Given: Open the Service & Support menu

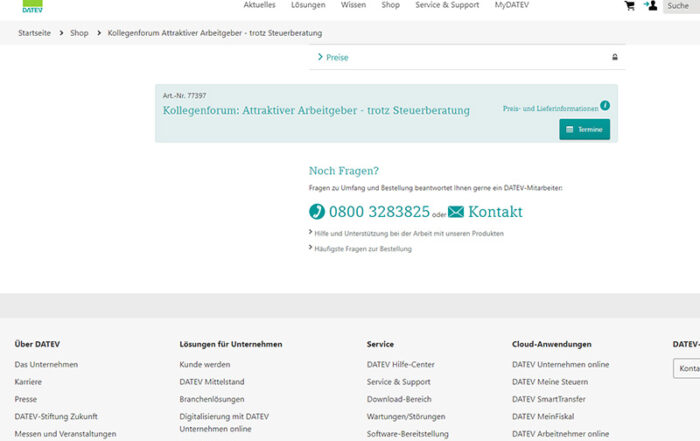Looking at the screenshot, I should (447, 5).
